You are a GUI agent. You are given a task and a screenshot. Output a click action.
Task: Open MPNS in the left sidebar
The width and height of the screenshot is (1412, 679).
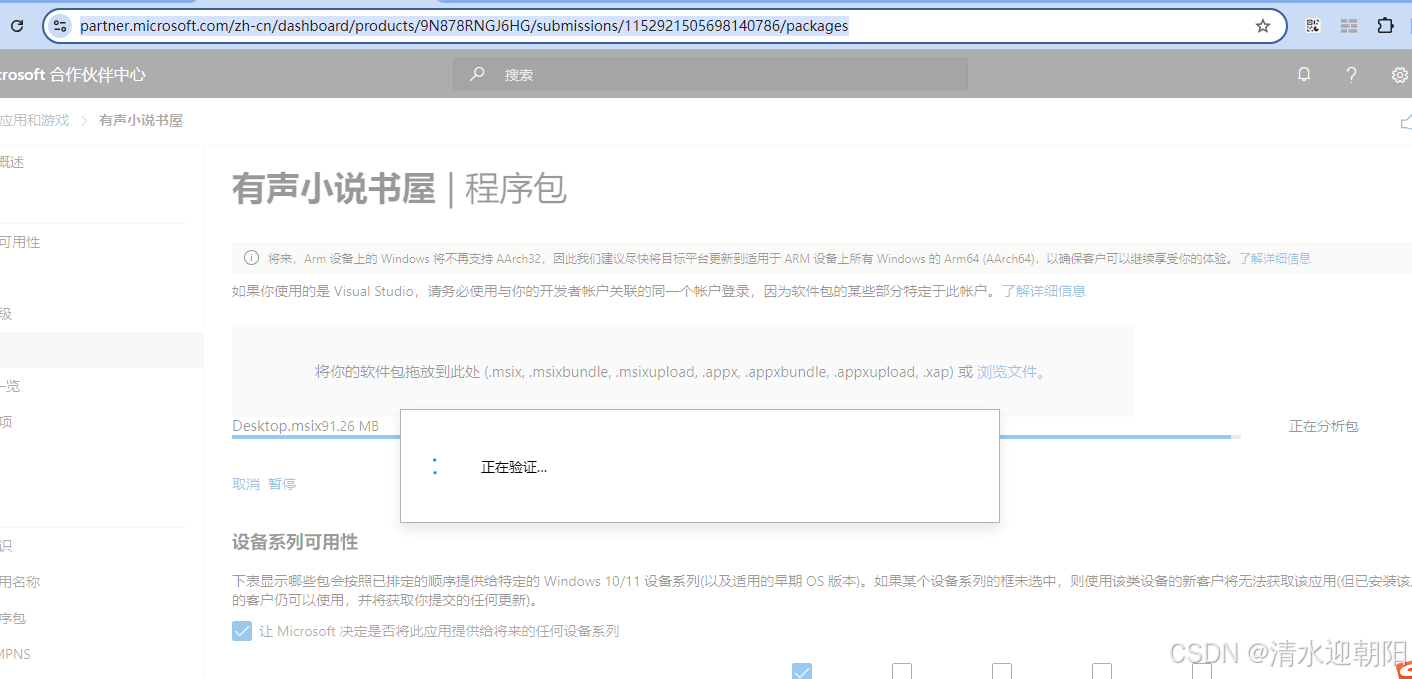(x=15, y=654)
